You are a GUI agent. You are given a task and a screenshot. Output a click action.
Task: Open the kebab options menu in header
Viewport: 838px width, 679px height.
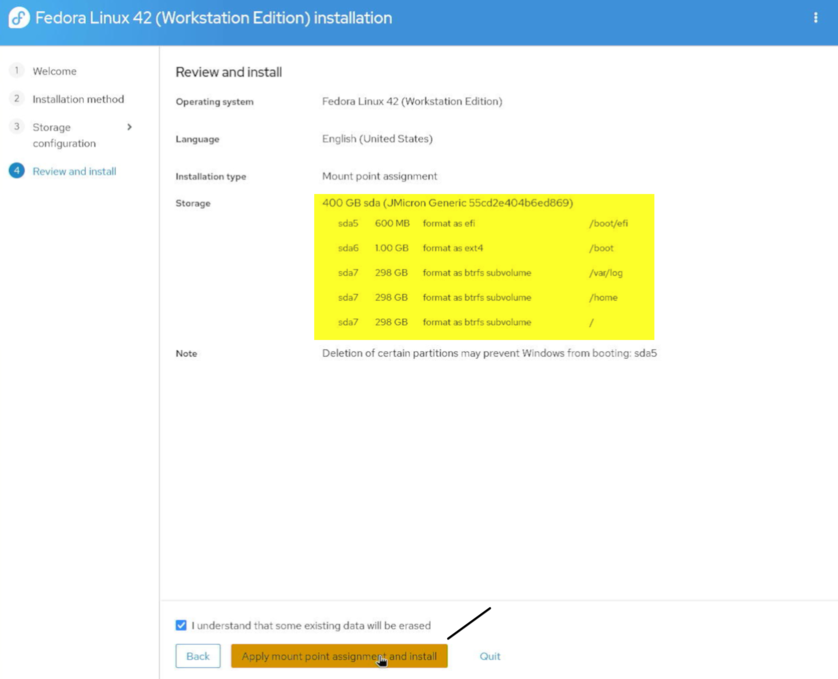pos(816,18)
